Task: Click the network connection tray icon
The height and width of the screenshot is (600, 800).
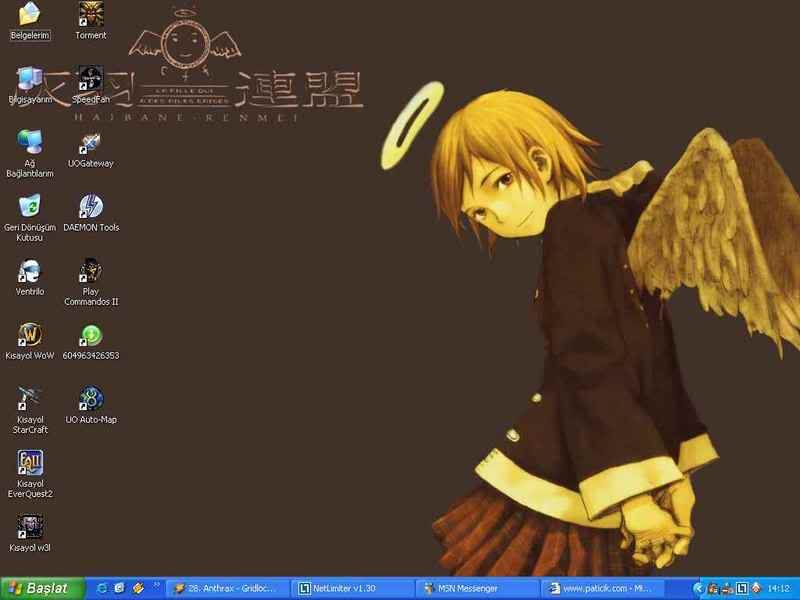Action: [x=728, y=589]
